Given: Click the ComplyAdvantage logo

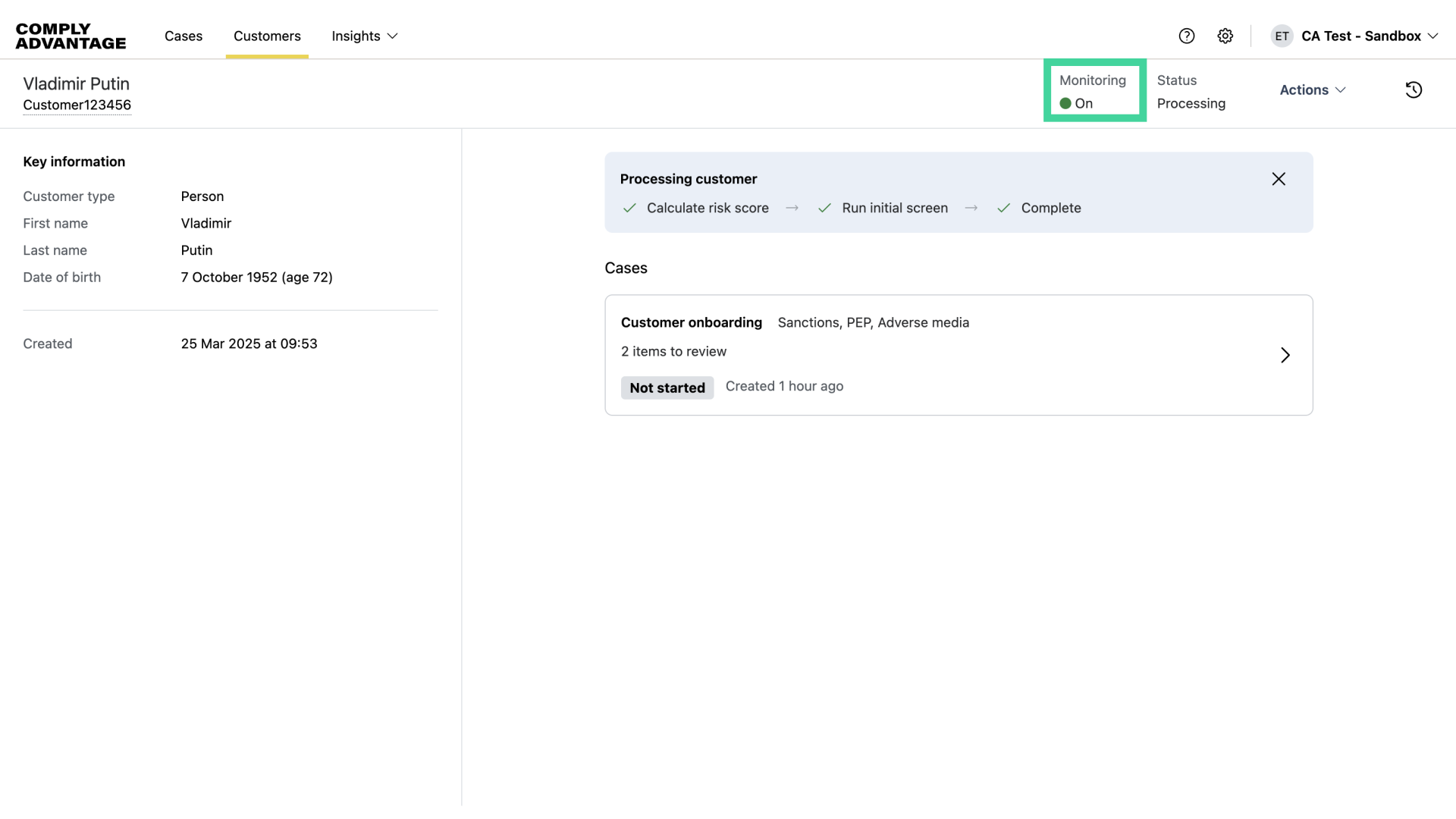Looking at the screenshot, I should coord(71,36).
